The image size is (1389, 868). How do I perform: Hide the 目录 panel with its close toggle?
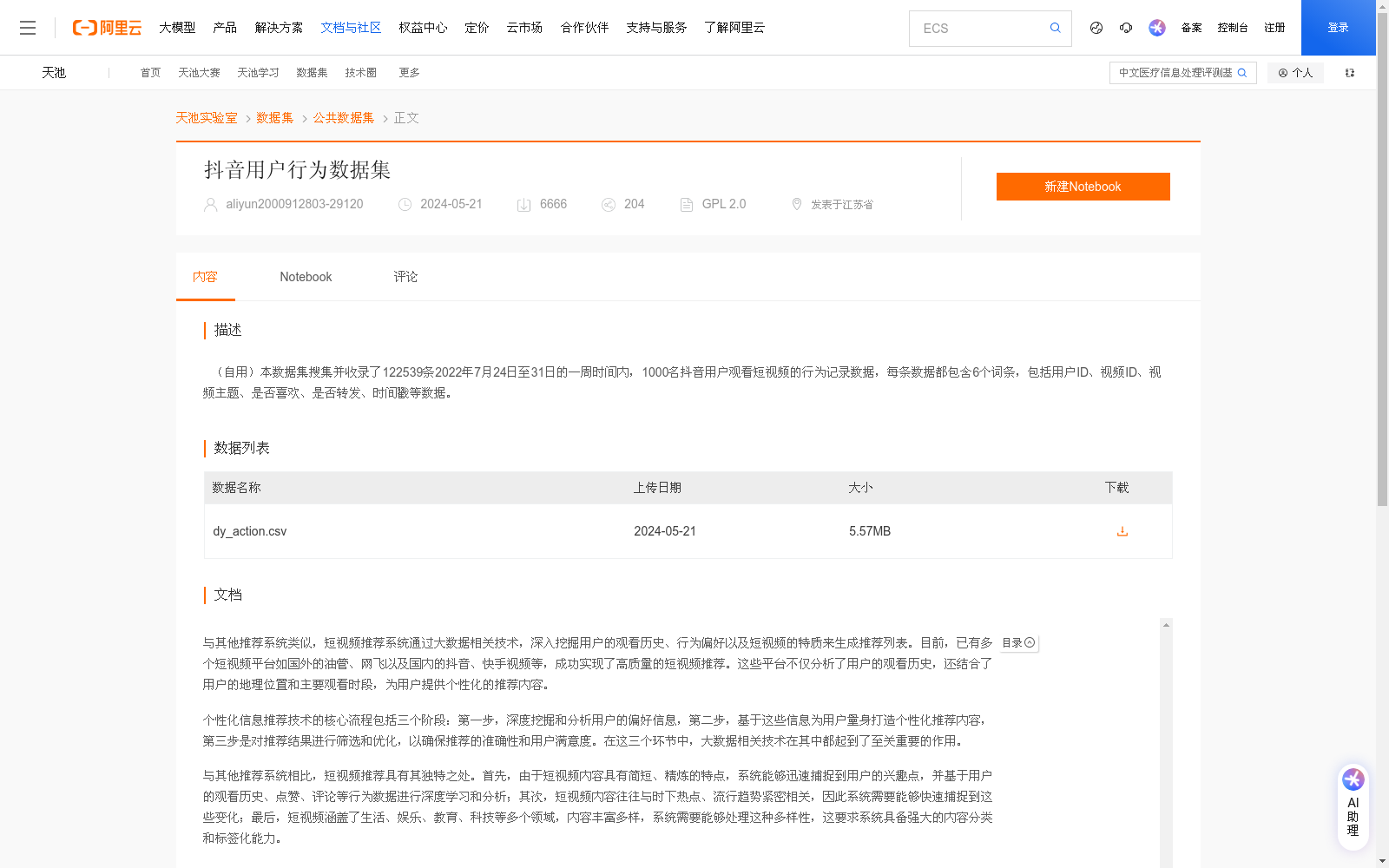pos(1029,642)
